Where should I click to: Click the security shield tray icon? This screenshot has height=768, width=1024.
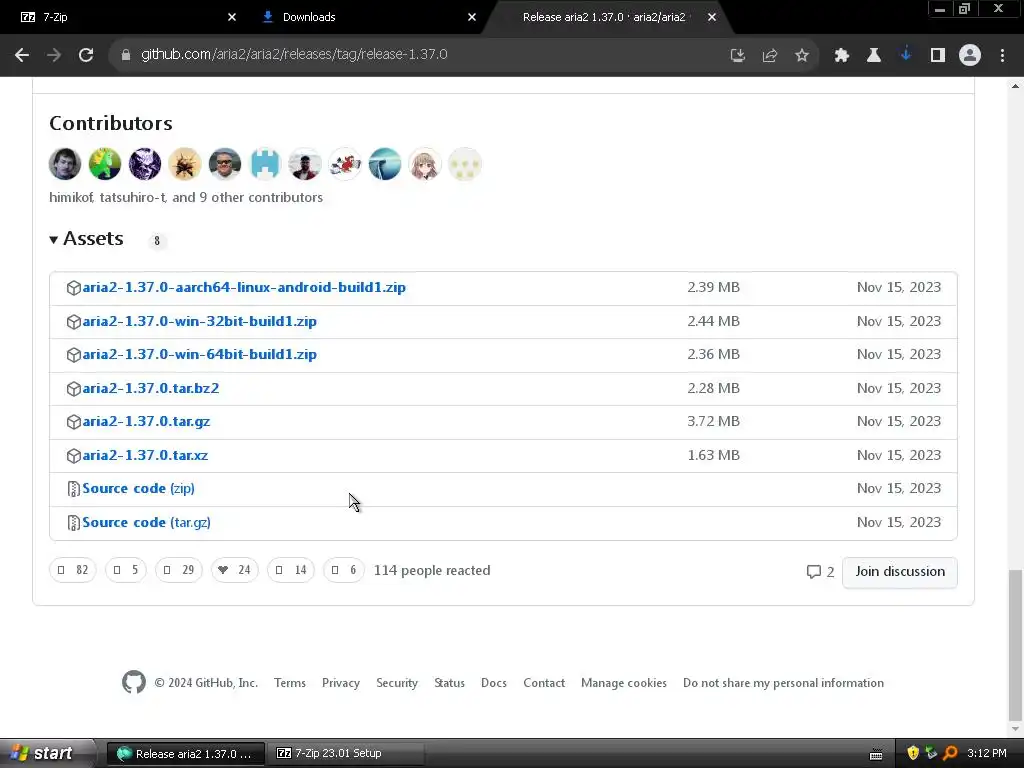(913, 753)
